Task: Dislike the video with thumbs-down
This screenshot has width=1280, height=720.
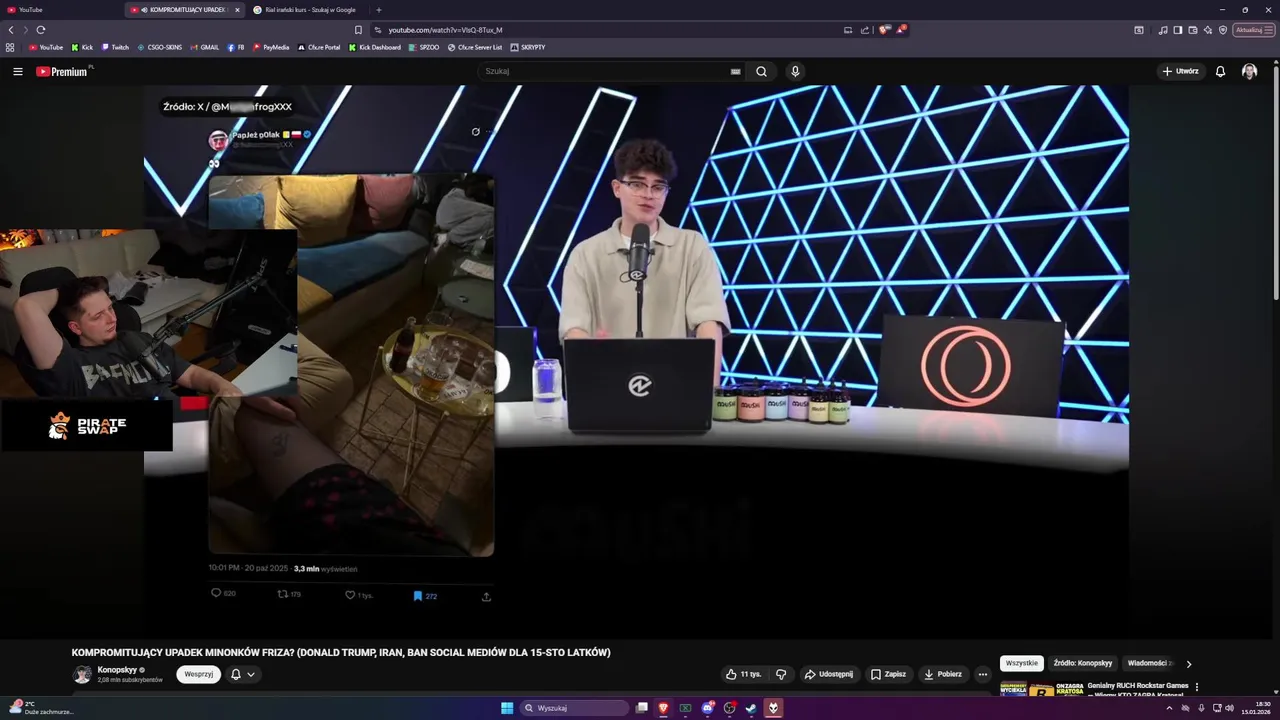Action: (781, 674)
